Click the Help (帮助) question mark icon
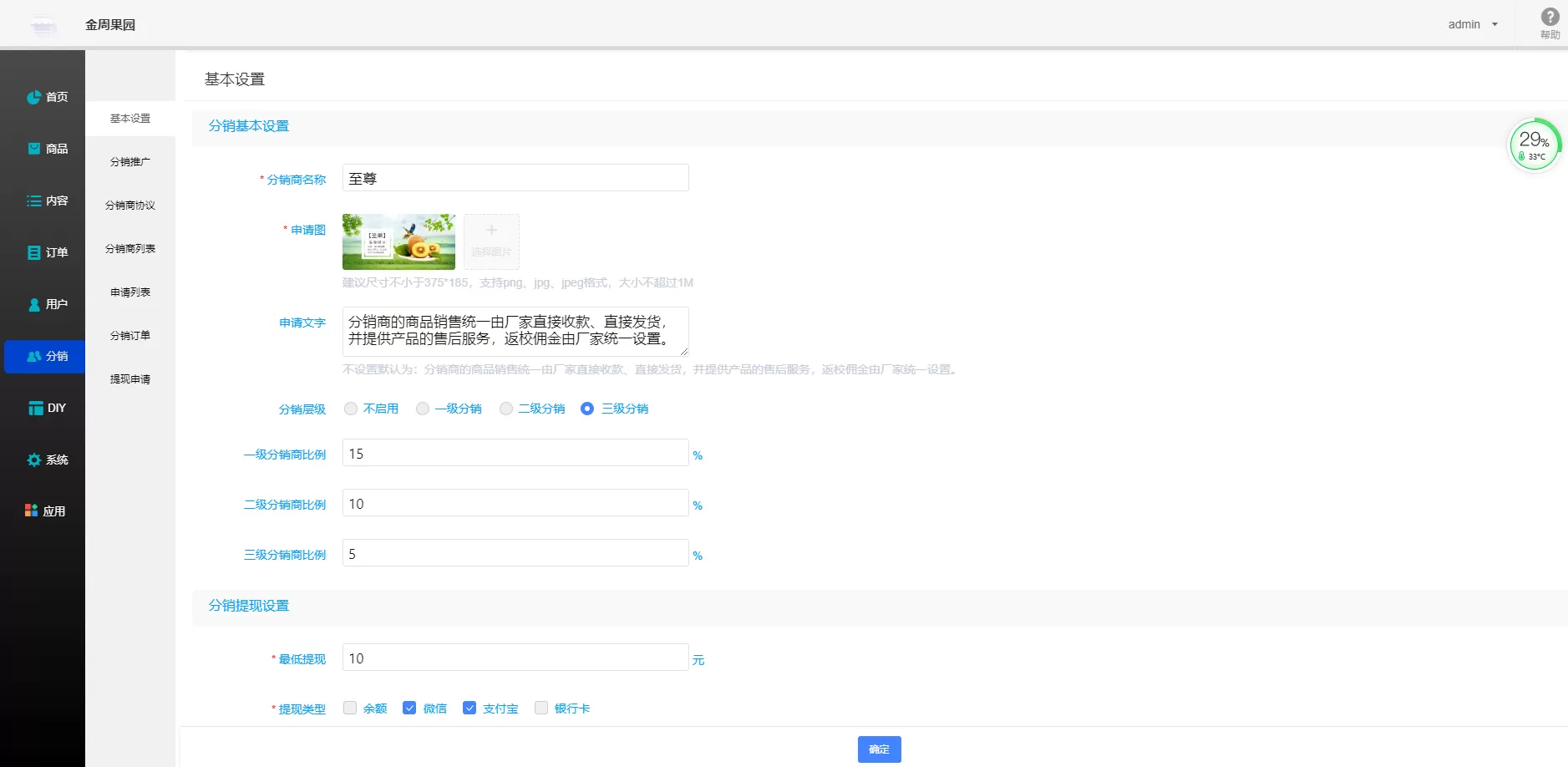This screenshot has height=767, width=1568. 1550,18
